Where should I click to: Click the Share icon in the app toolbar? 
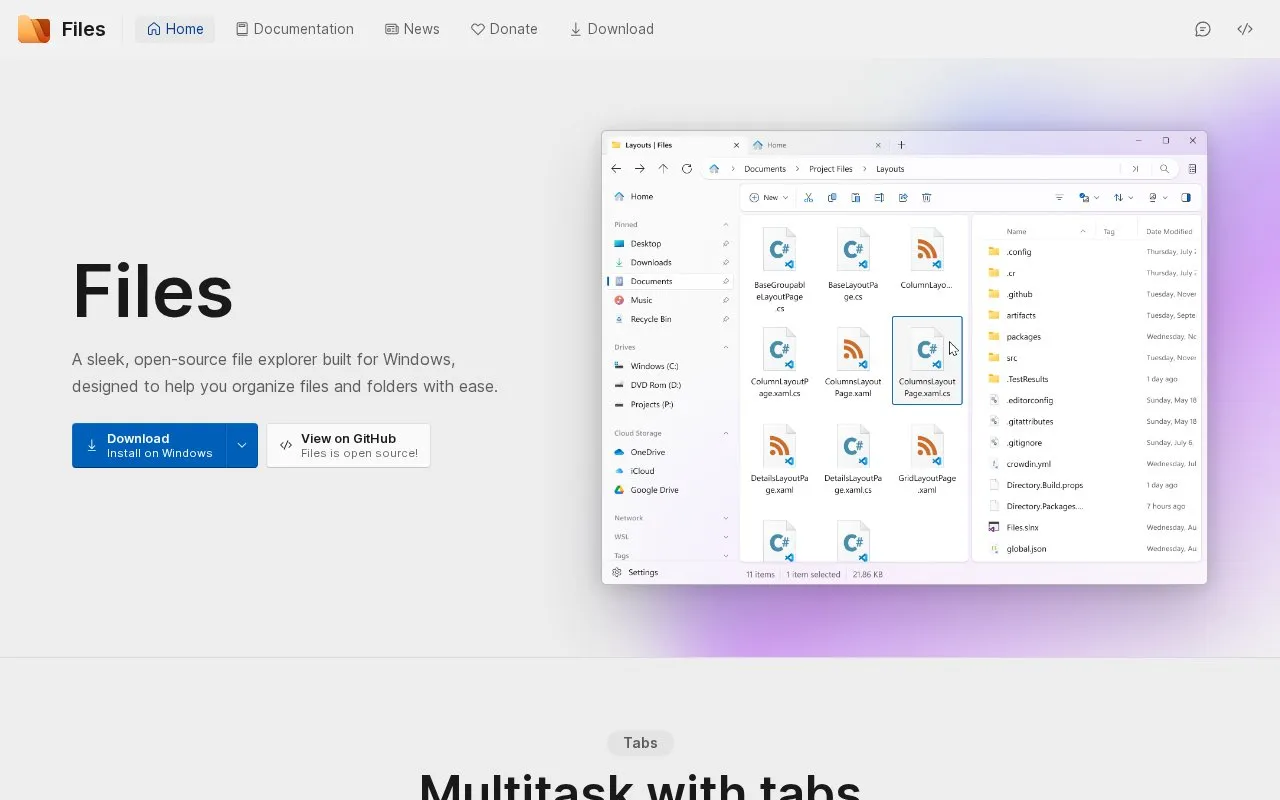(x=903, y=198)
